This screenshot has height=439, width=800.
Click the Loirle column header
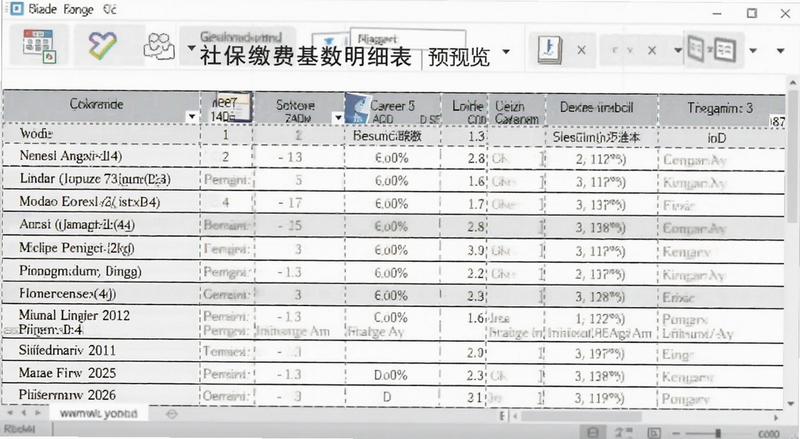click(x=464, y=108)
